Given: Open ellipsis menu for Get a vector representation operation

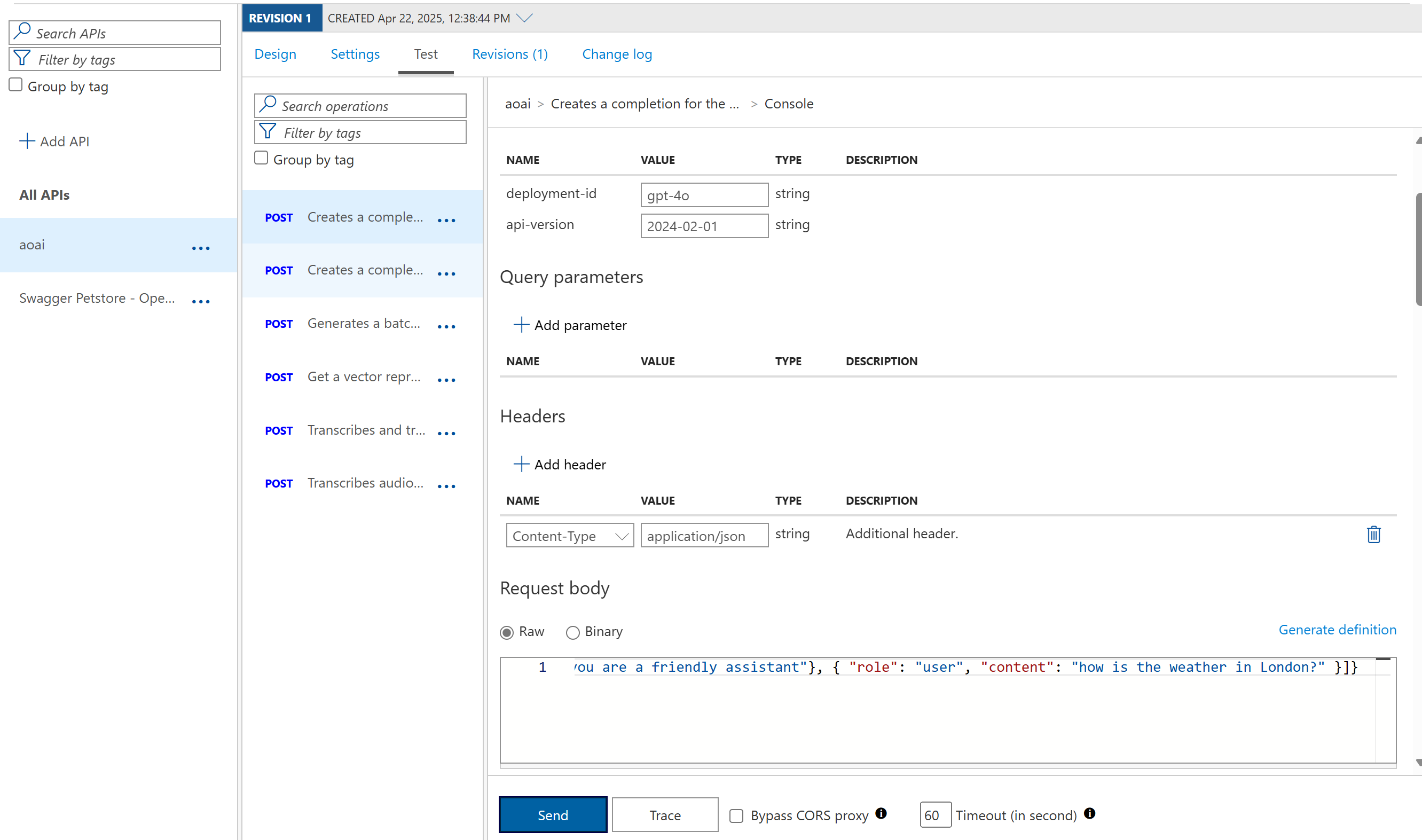Looking at the screenshot, I should (x=446, y=380).
